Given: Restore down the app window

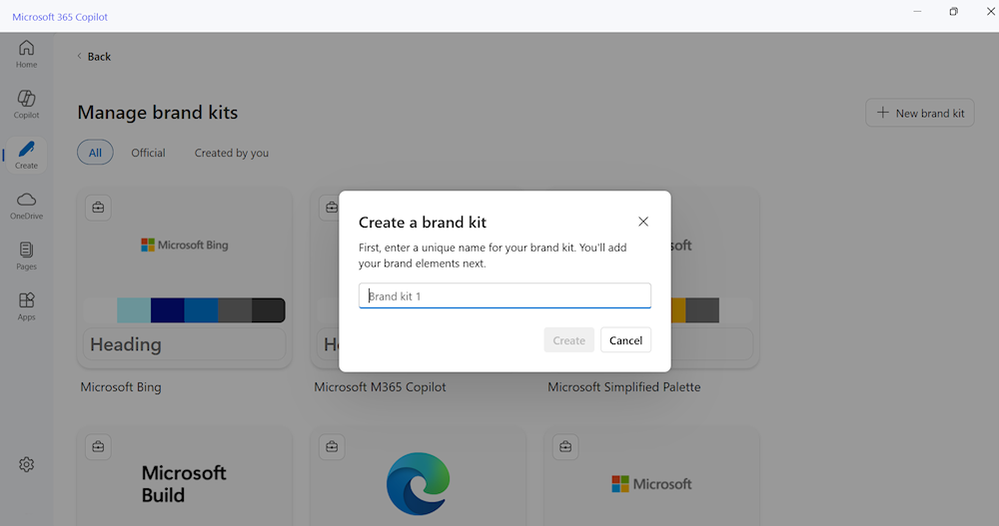Looking at the screenshot, I should pyautogui.click(x=953, y=11).
